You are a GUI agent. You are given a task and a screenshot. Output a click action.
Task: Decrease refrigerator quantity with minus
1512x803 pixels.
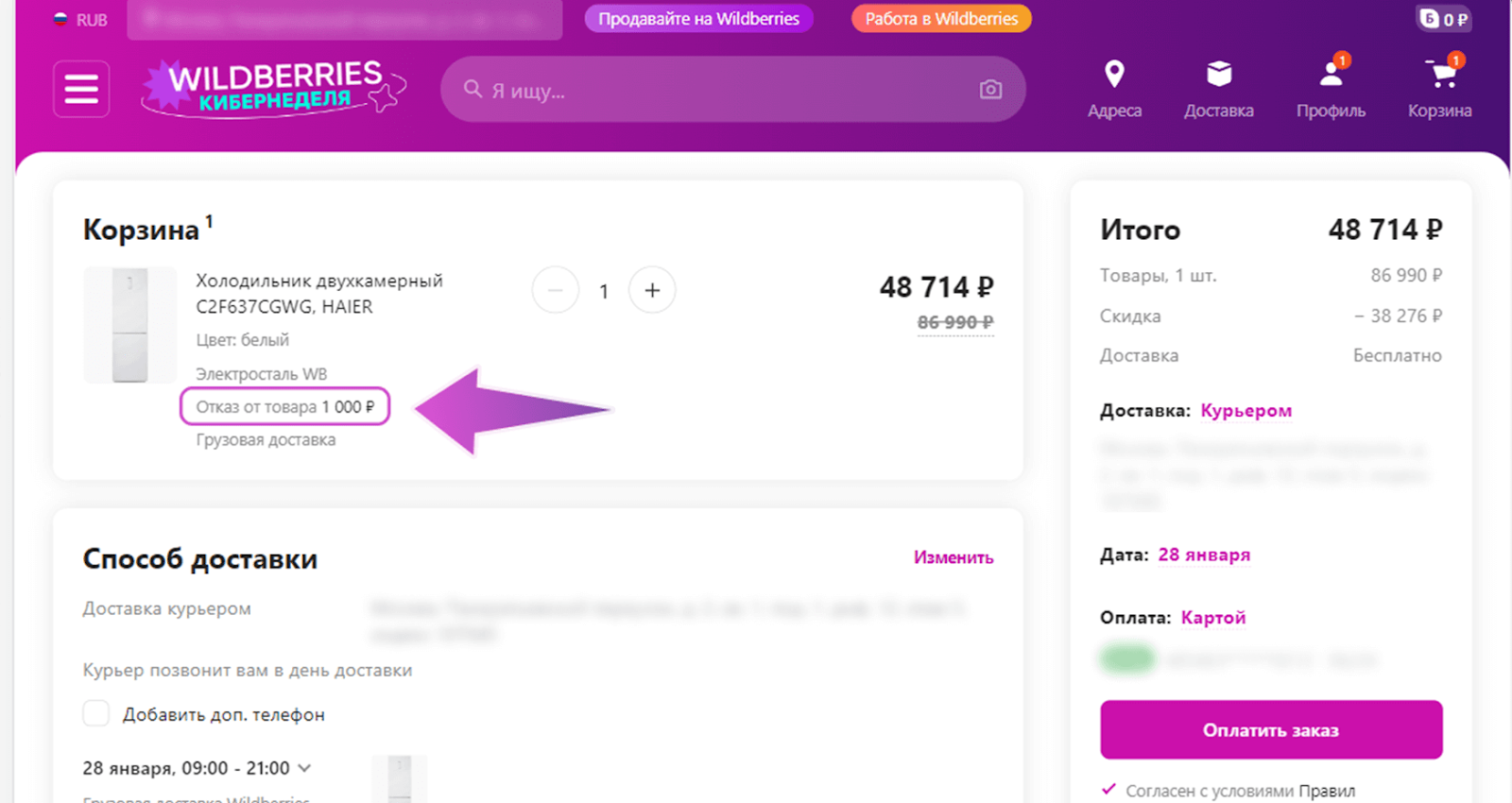pyautogui.click(x=556, y=290)
